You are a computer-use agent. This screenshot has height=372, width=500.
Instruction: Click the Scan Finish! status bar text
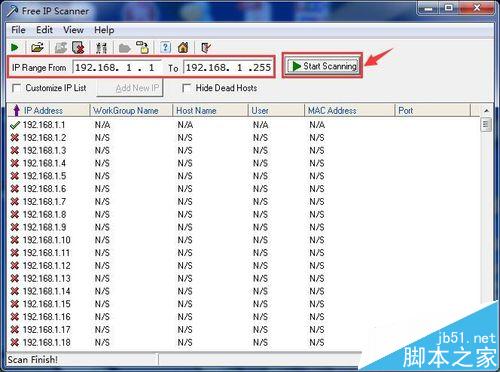[33, 360]
